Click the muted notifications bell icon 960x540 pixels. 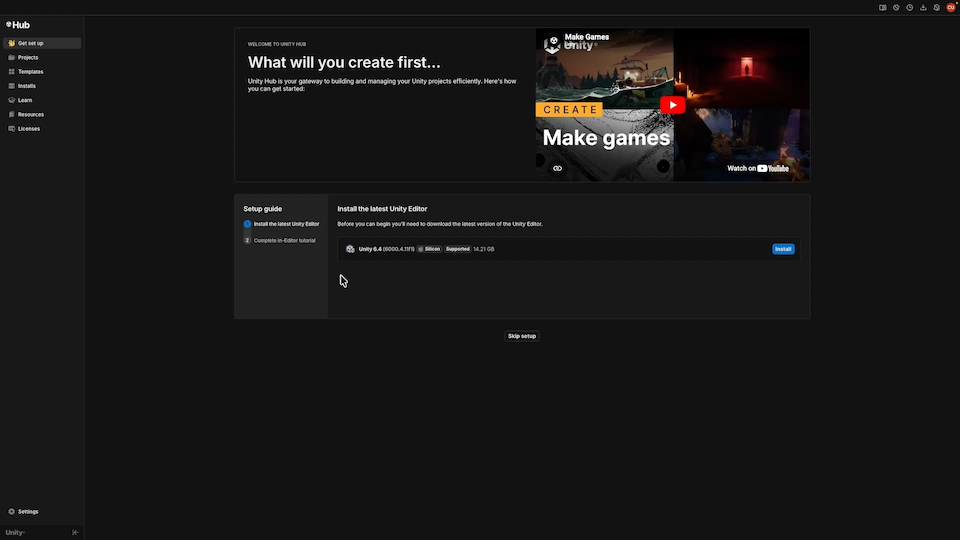point(937,7)
